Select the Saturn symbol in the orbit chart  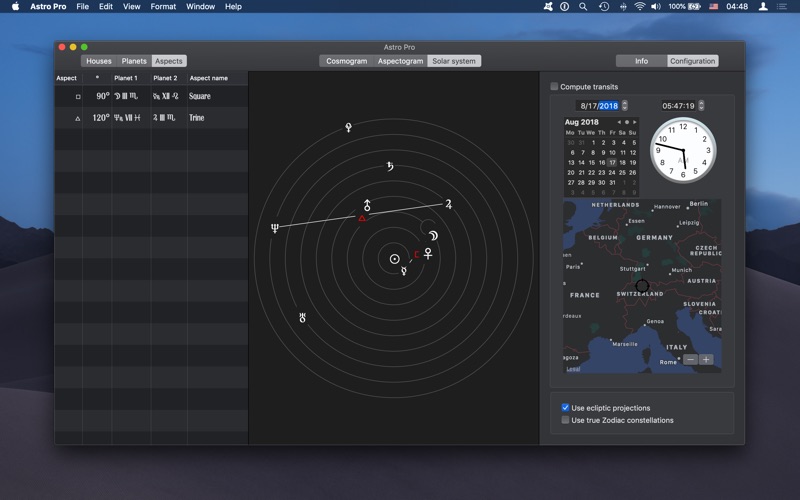click(x=389, y=167)
